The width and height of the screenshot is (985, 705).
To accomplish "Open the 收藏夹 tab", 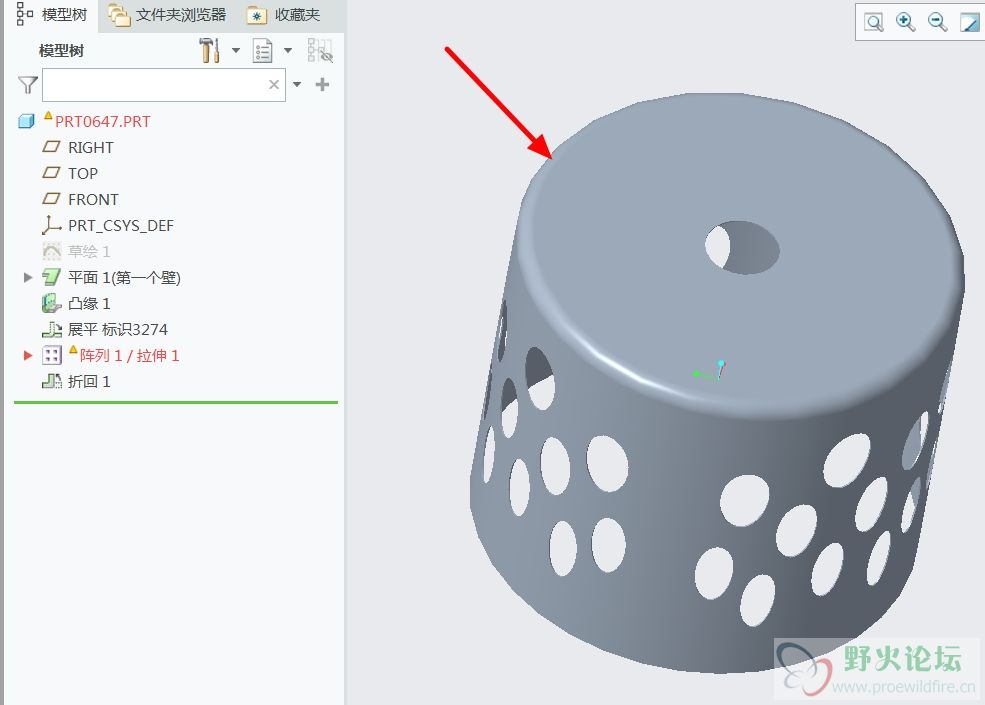I will (284, 14).
